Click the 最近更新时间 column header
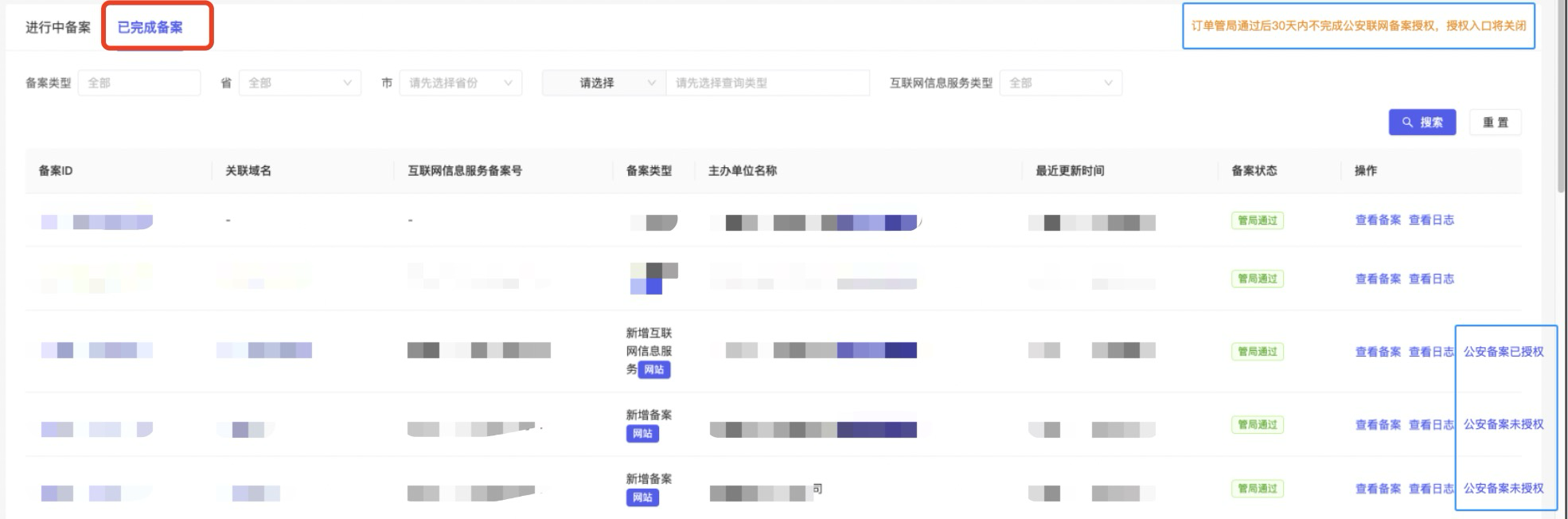The width and height of the screenshot is (1568, 519). tap(1070, 170)
